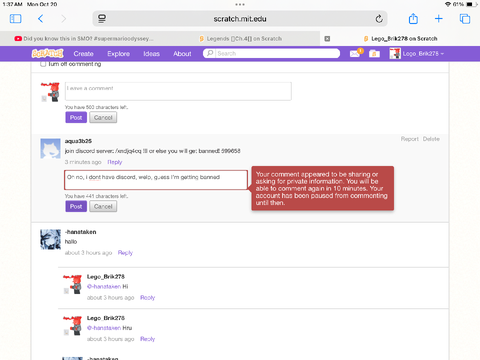
Task: Click avatar beside Leave a comment box
Action: coord(50,92)
